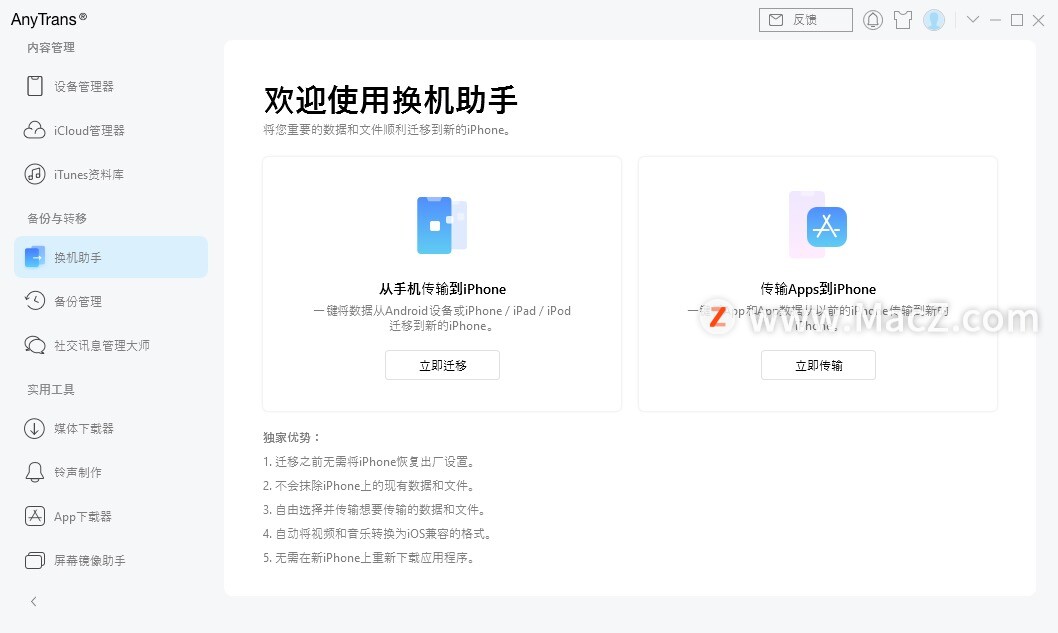
Task: Click the 社交讯息管理大师 chat bubble icon
Action: coord(34,345)
